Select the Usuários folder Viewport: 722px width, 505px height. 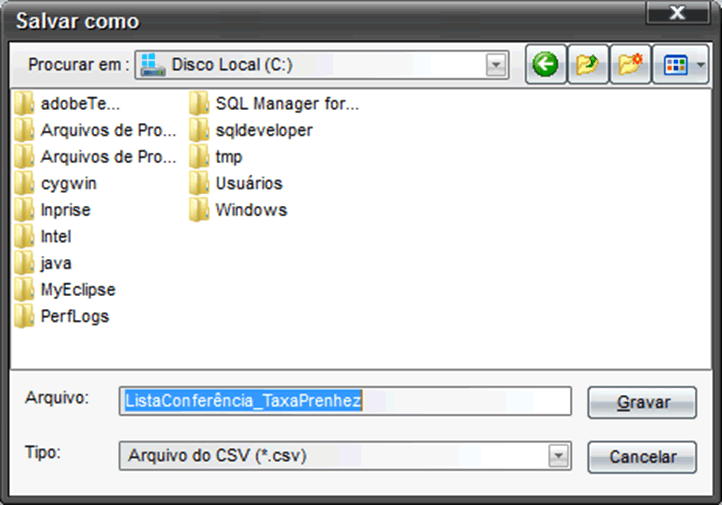click(x=236, y=183)
